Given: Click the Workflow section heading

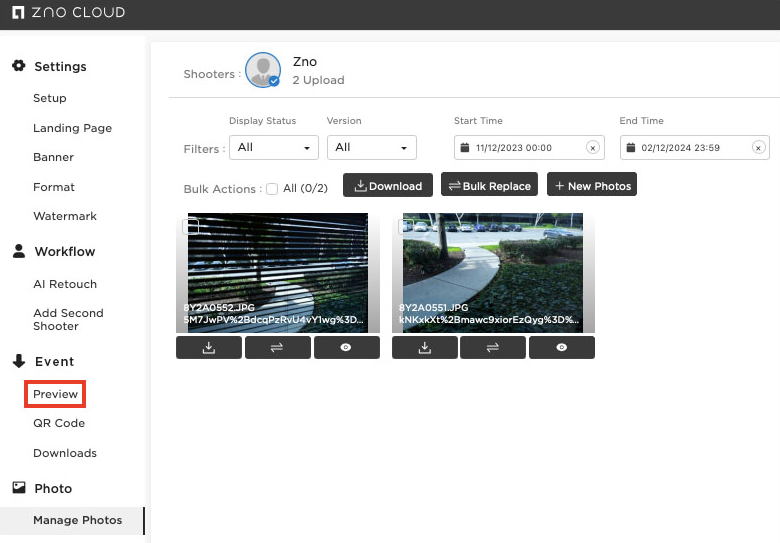Looking at the screenshot, I should 65,252.
